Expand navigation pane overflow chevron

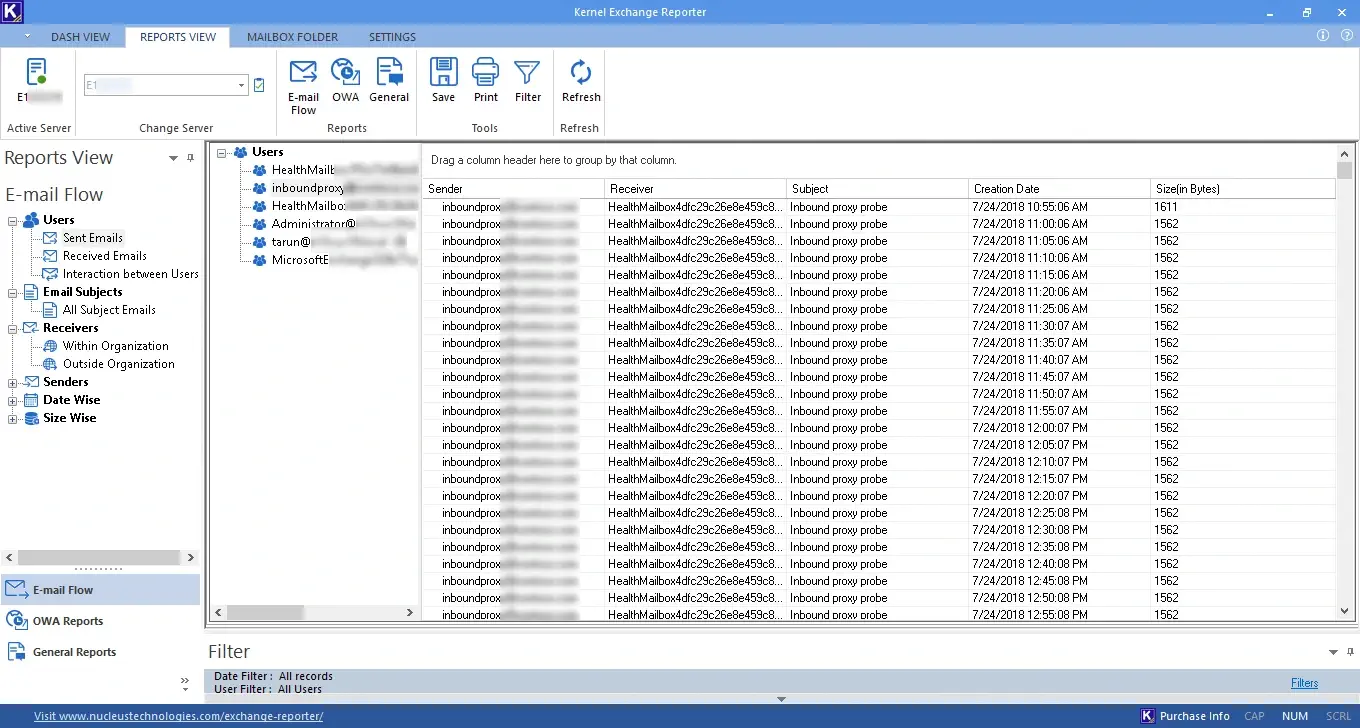(x=185, y=683)
